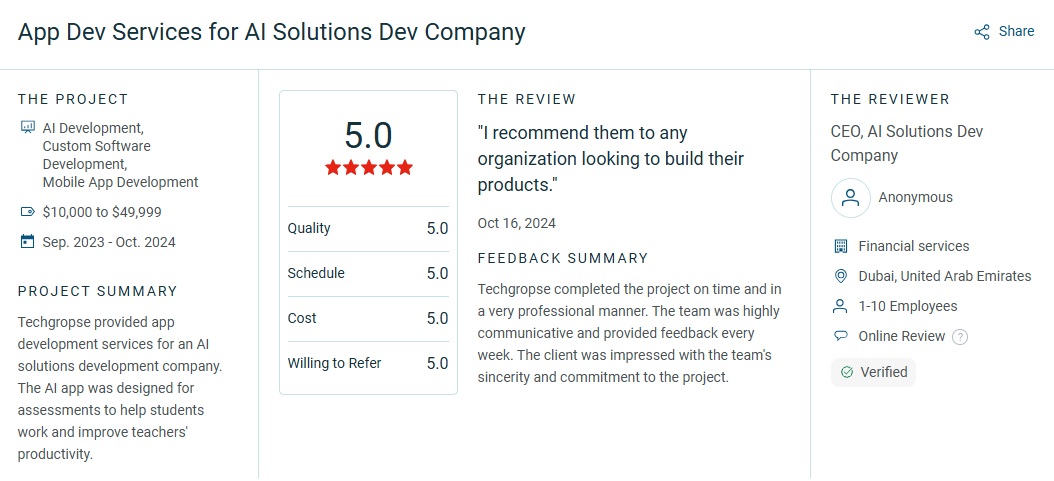Click the employees person icon
Screen dimensions: 1054x481
click(x=840, y=306)
